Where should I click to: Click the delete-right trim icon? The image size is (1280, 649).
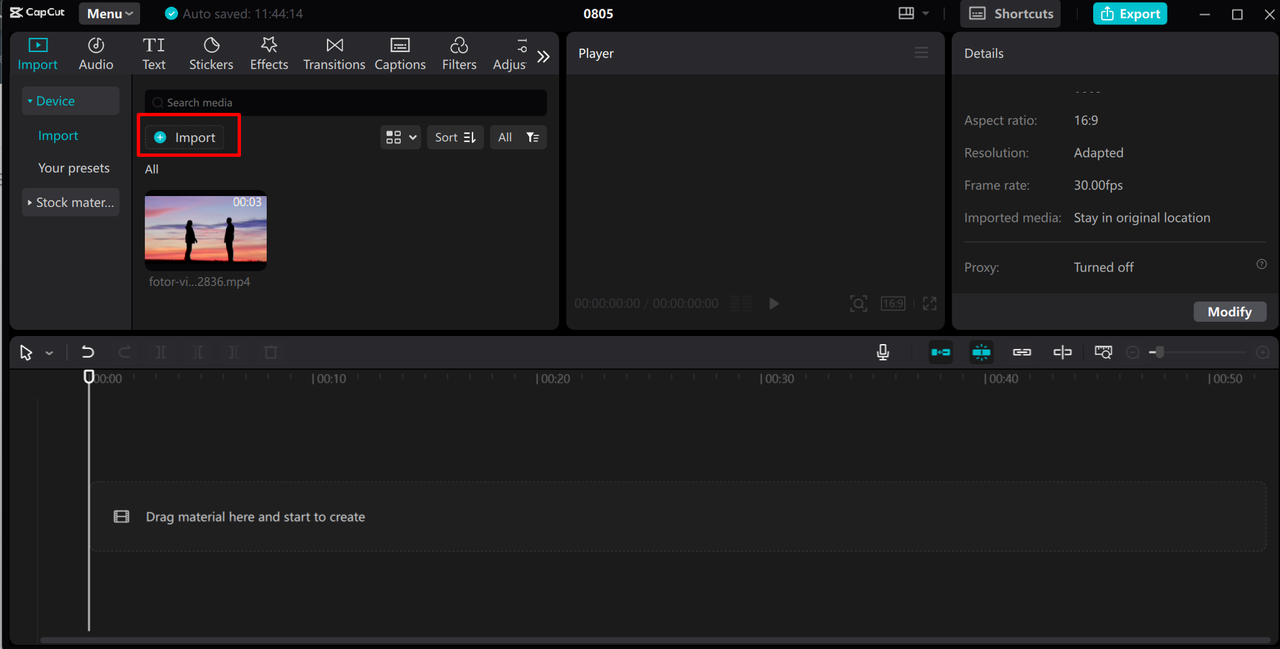233,353
